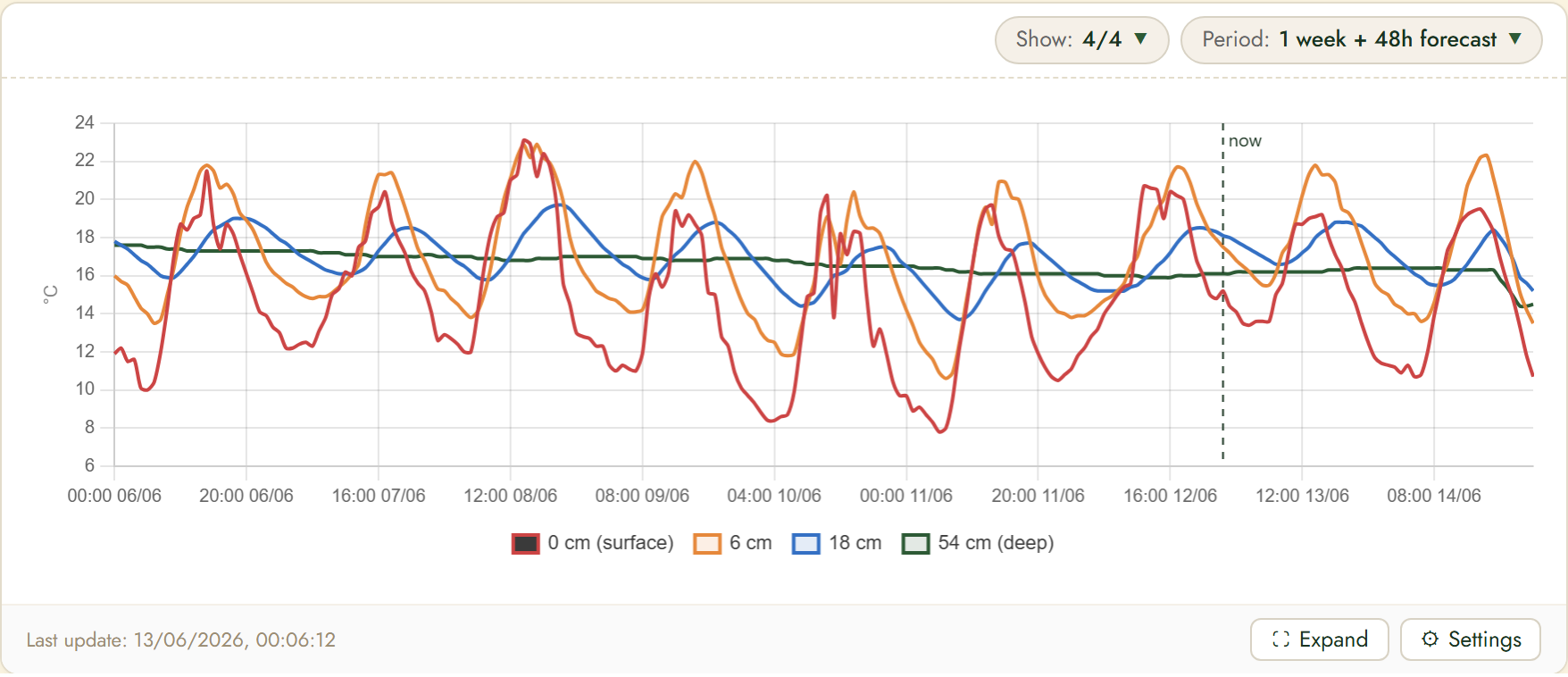Screen dimensions: 1568x677
Task: Click the 18 cm legend label
Action: pos(855,543)
